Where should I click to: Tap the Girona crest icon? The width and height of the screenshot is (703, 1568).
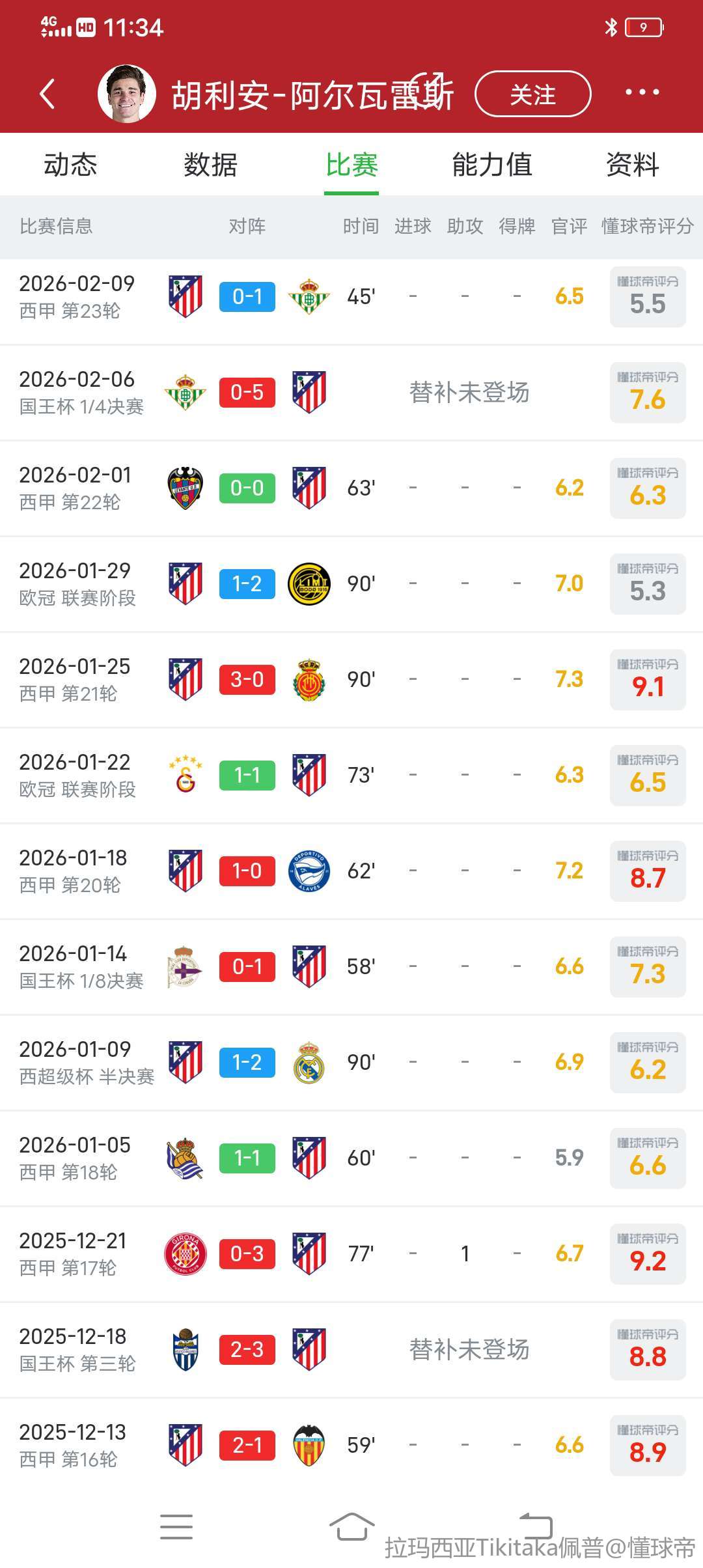186,1254
